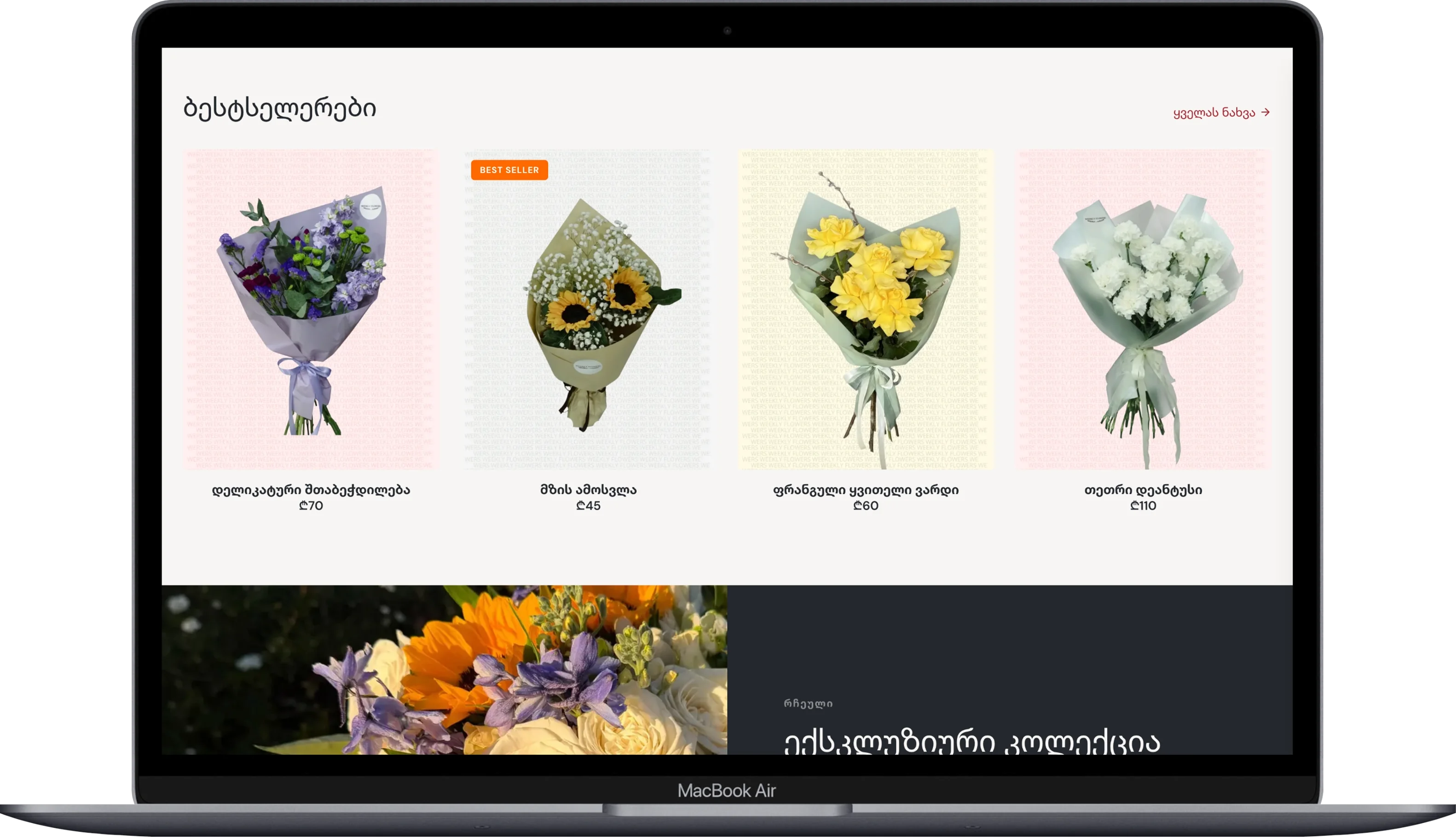Open the white dianthus bouquet image
This screenshot has height=837, width=1456.
(x=1144, y=309)
